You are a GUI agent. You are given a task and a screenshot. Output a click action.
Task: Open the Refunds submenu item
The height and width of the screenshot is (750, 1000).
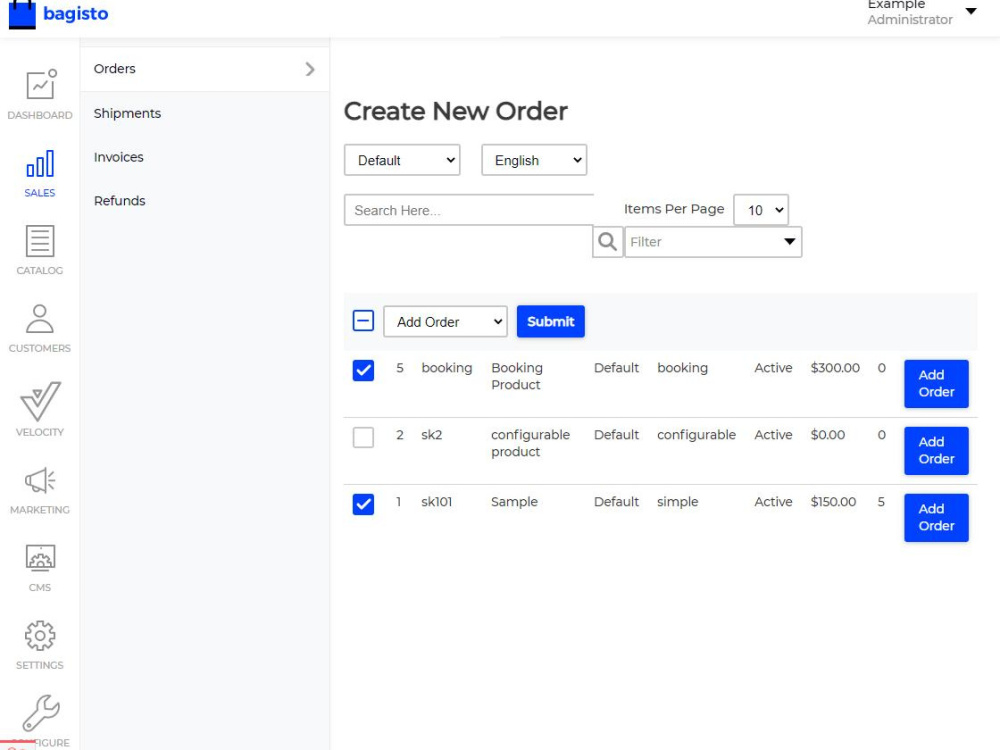click(x=119, y=201)
